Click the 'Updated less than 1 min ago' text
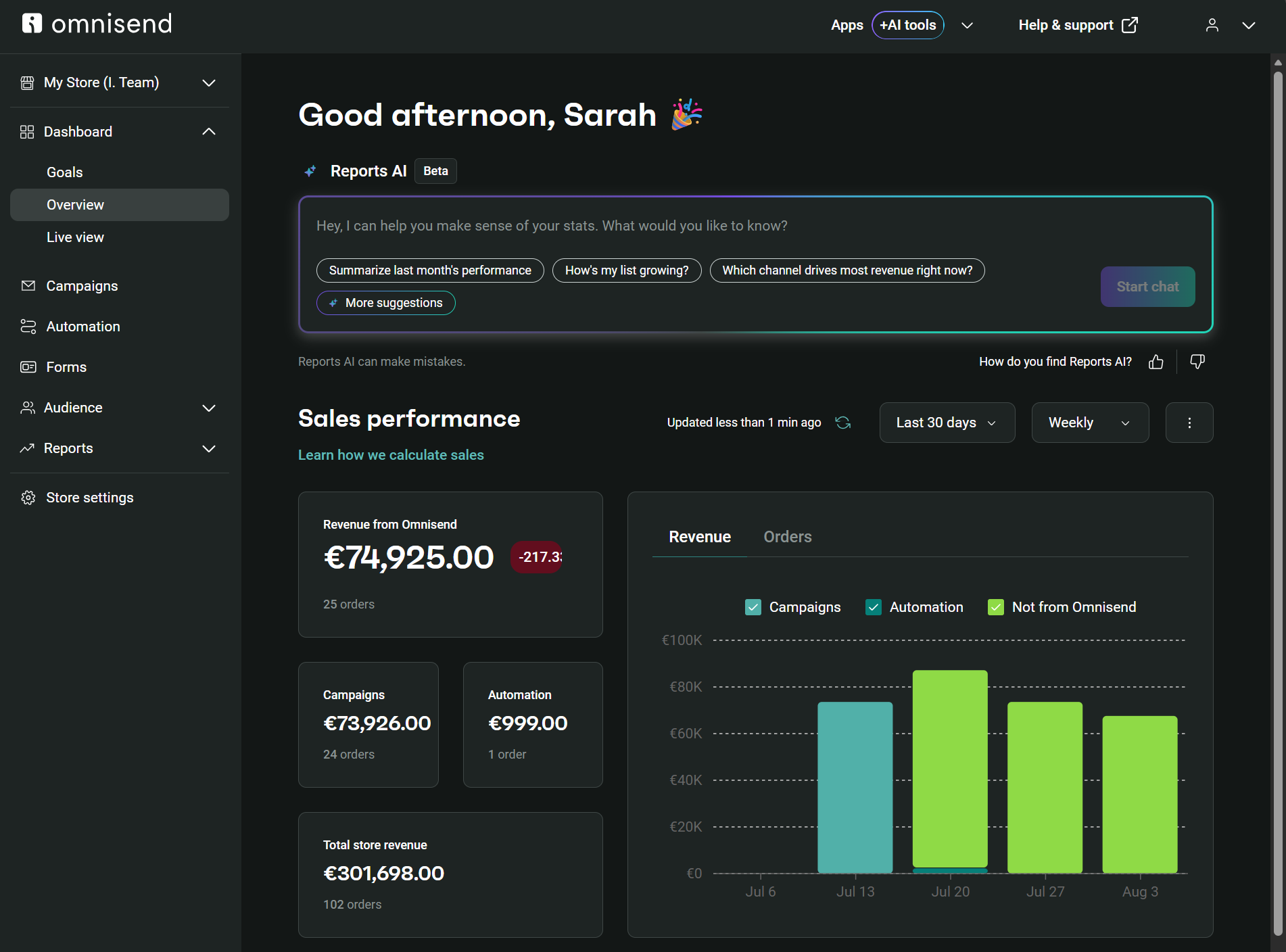The image size is (1286, 952). pos(744,423)
